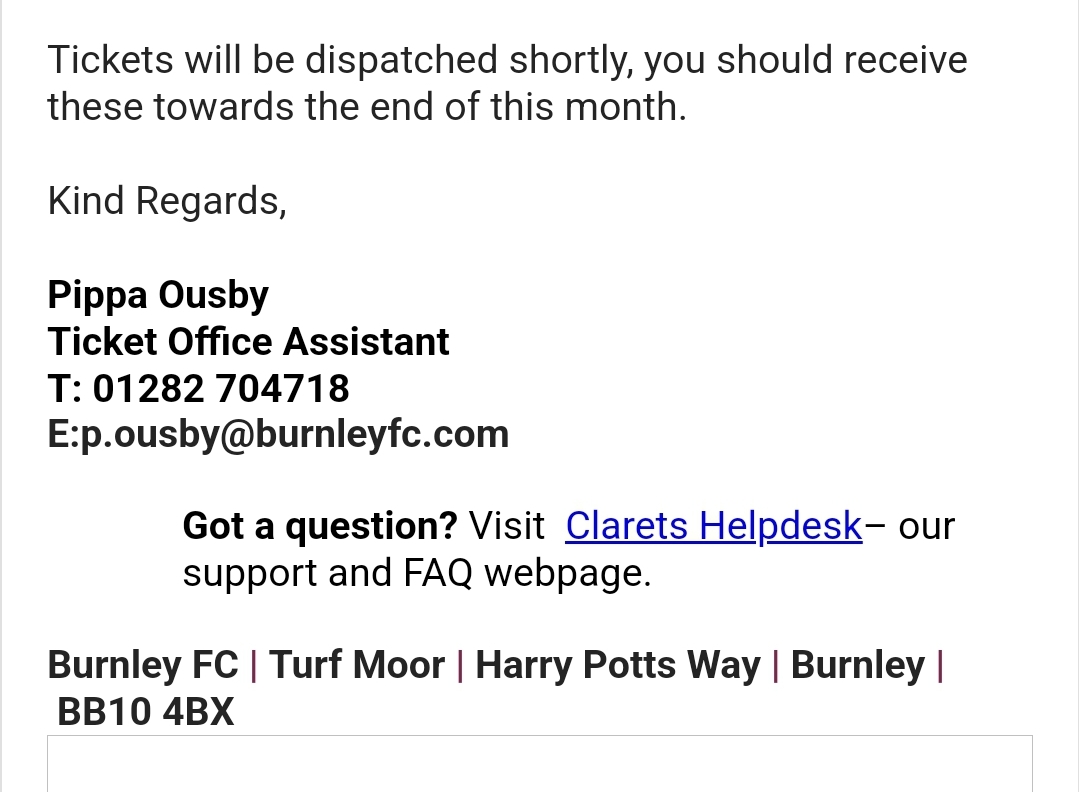Select the "Turf Moor" text in footer
The image size is (1079, 792).
point(357,665)
